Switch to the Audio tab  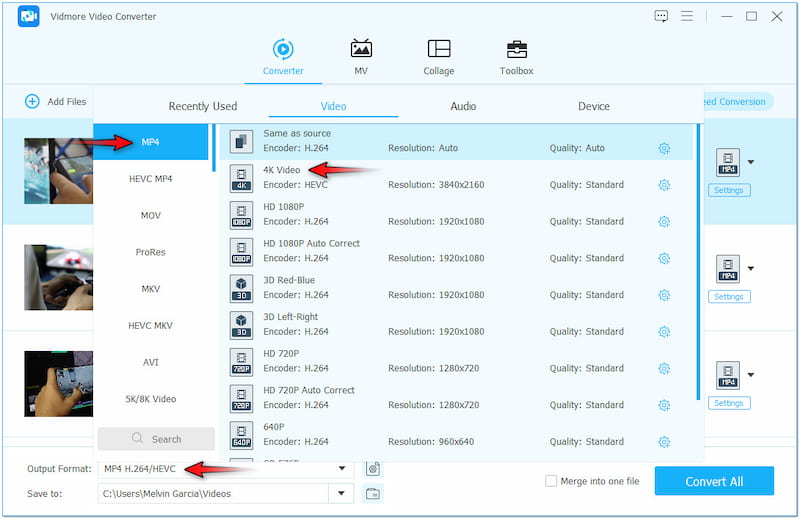463,106
